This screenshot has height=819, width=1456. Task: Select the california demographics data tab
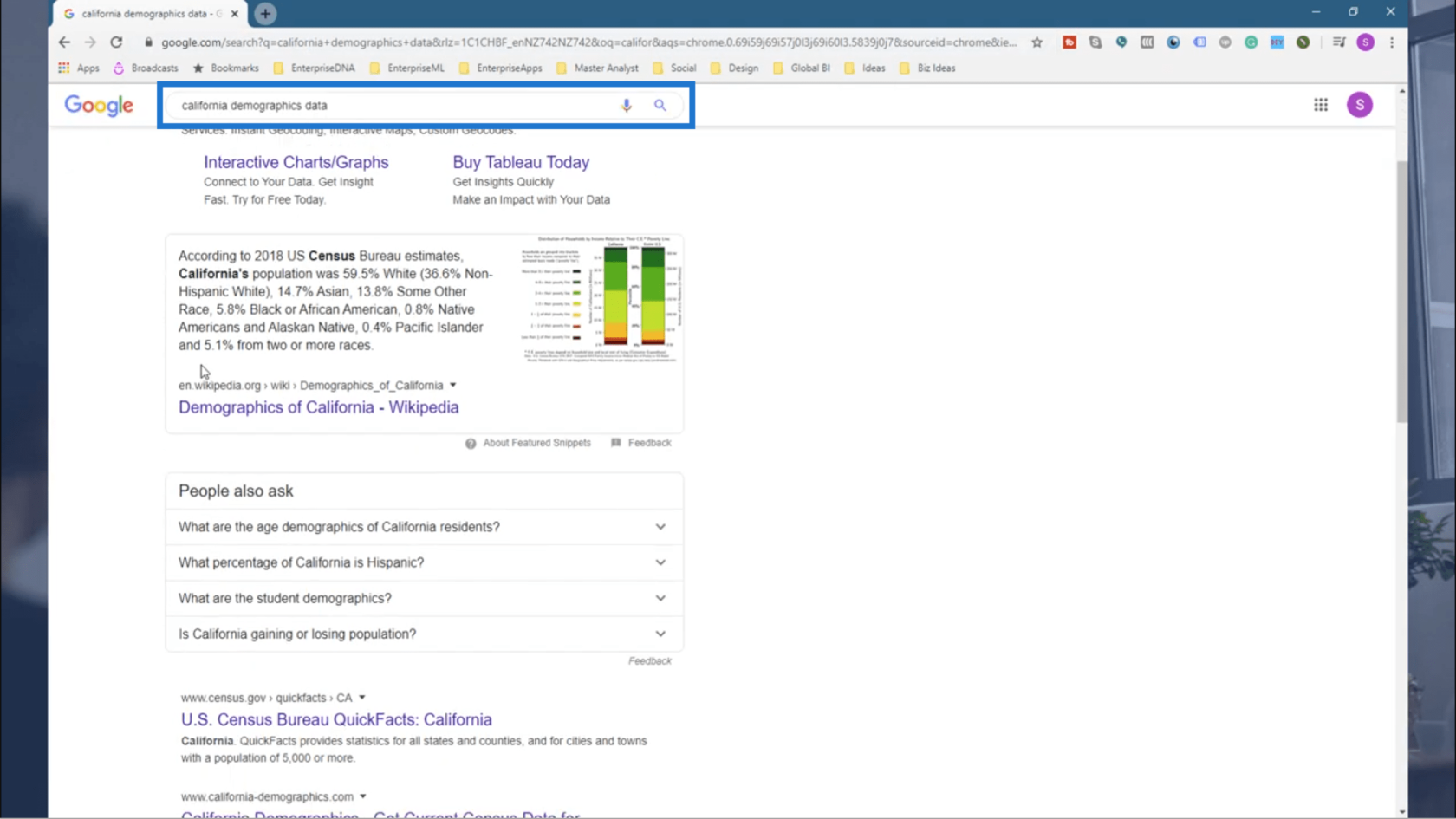(x=150, y=14)
